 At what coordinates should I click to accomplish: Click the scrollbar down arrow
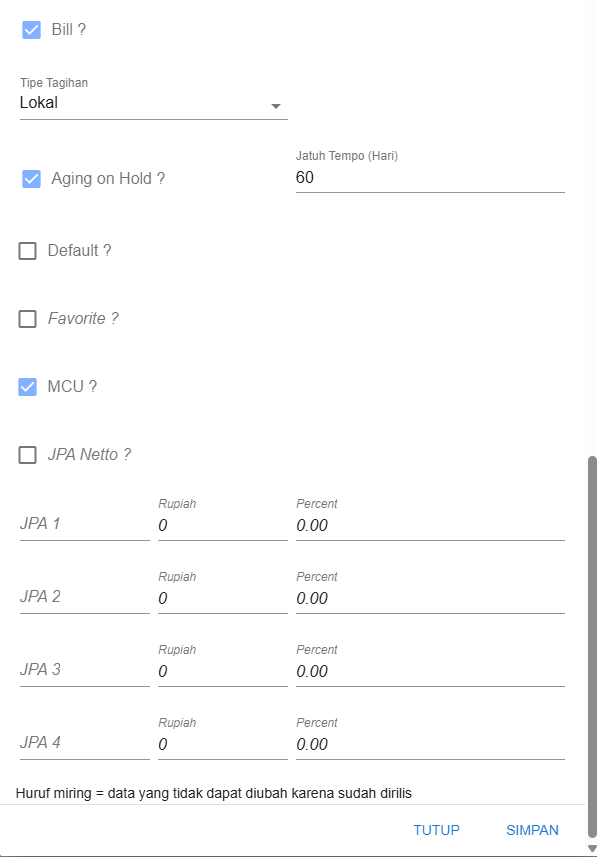pyautogui.click(x=592, y=848)
